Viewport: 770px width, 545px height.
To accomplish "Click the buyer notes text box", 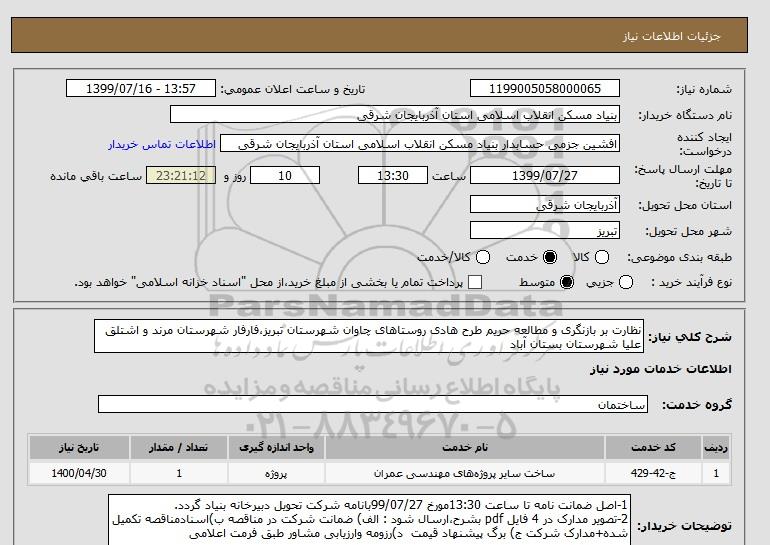I will [369, 520].
